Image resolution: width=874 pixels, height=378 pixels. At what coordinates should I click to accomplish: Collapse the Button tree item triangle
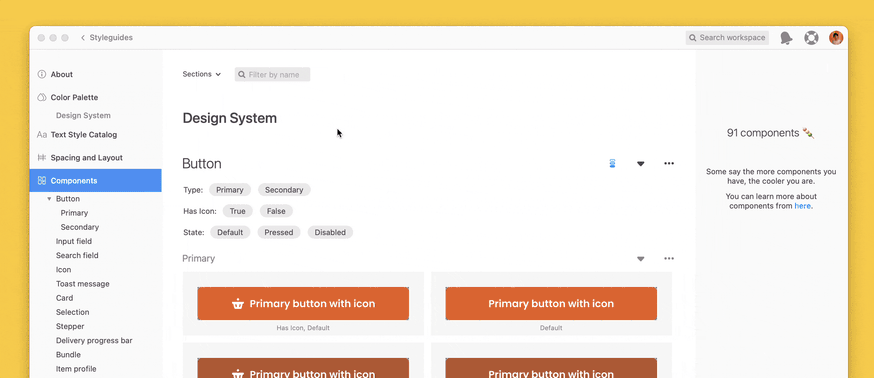[x=50, y=198]
